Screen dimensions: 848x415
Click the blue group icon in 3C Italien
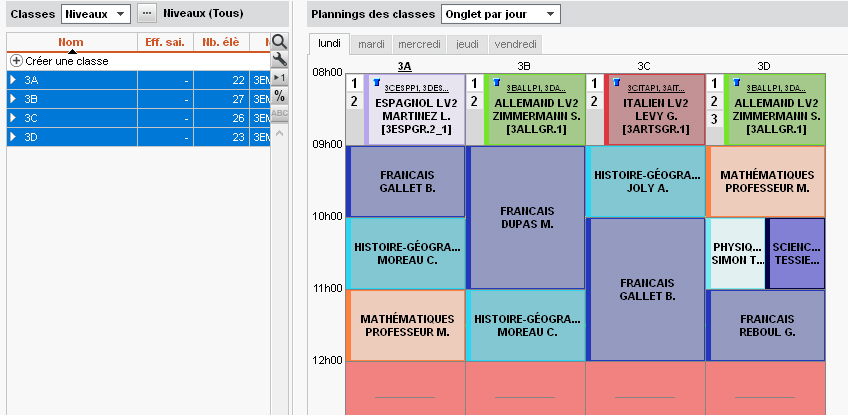click(617, 82)
